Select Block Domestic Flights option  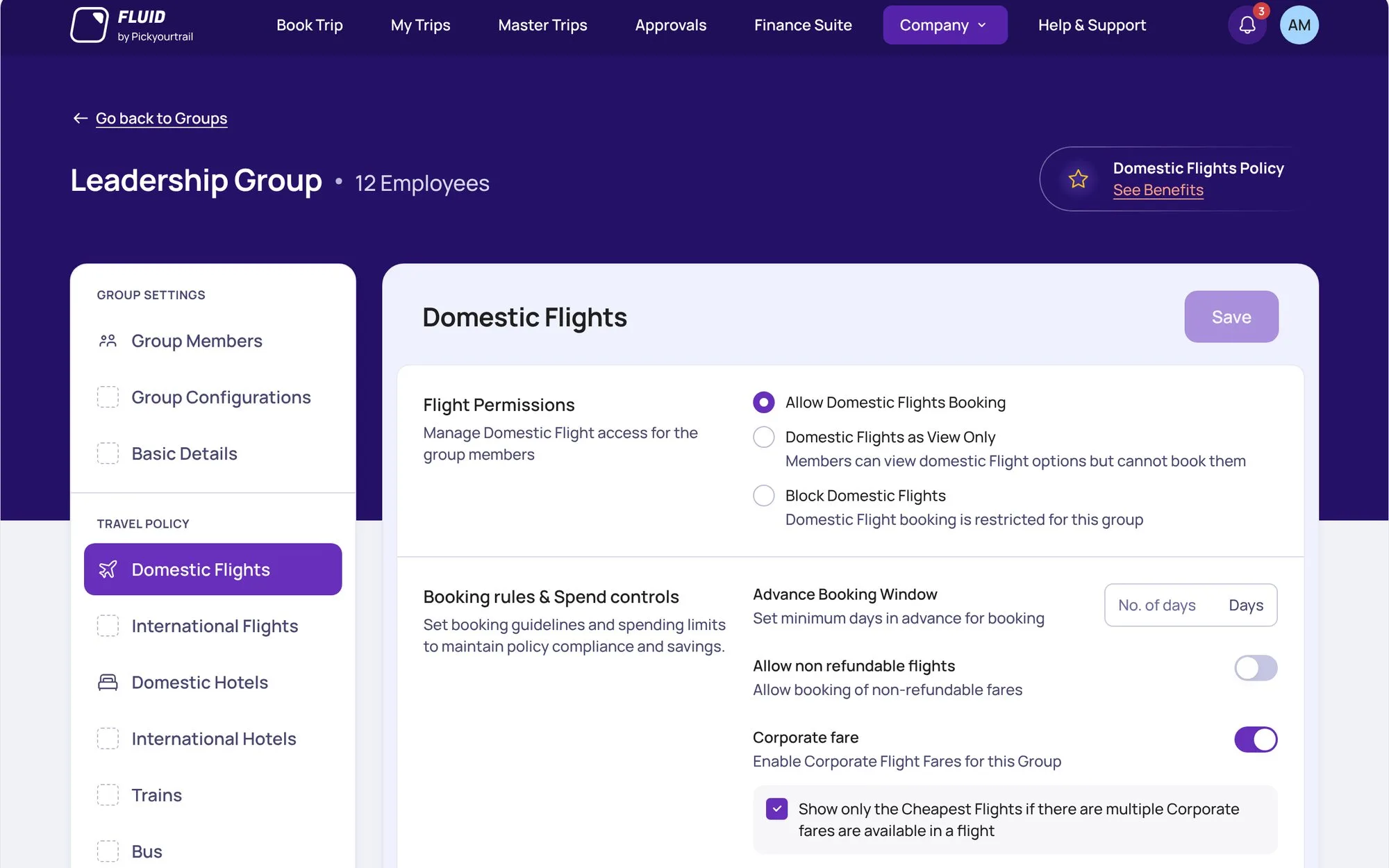tap(764, 495)
